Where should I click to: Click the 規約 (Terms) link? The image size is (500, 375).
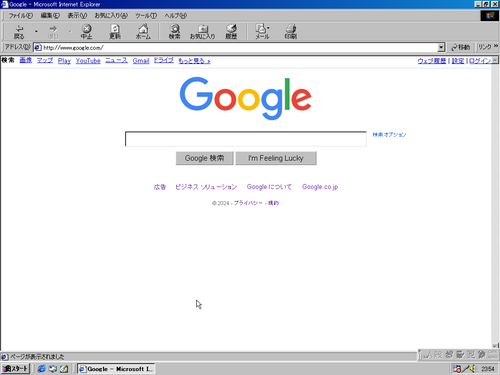273,203
